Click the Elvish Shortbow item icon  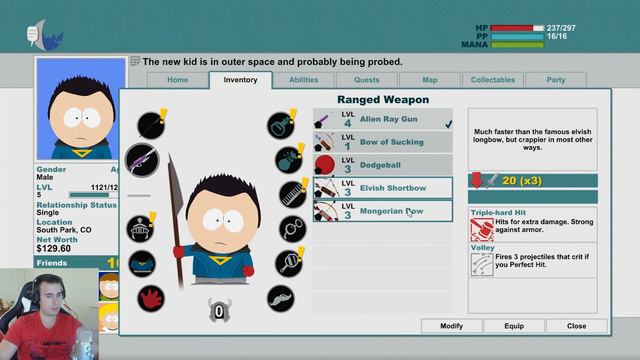pos(326,188)
